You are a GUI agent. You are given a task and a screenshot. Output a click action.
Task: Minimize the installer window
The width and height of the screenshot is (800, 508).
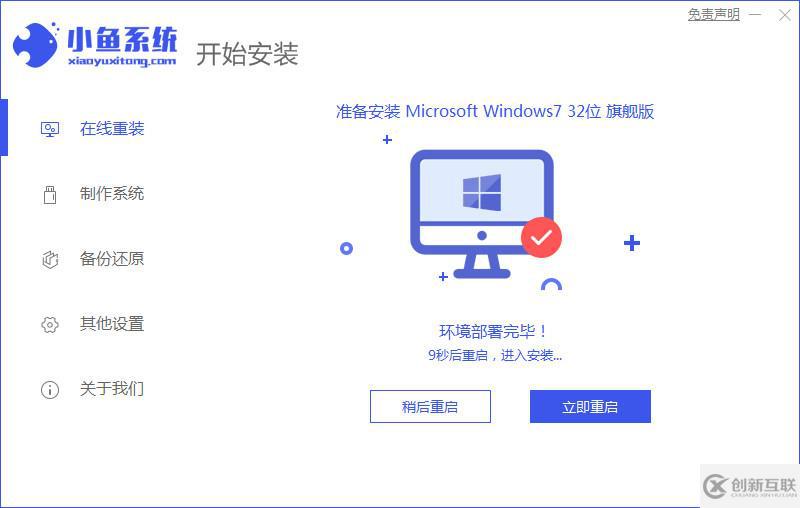pyautogui.click(x=755, y=15)
